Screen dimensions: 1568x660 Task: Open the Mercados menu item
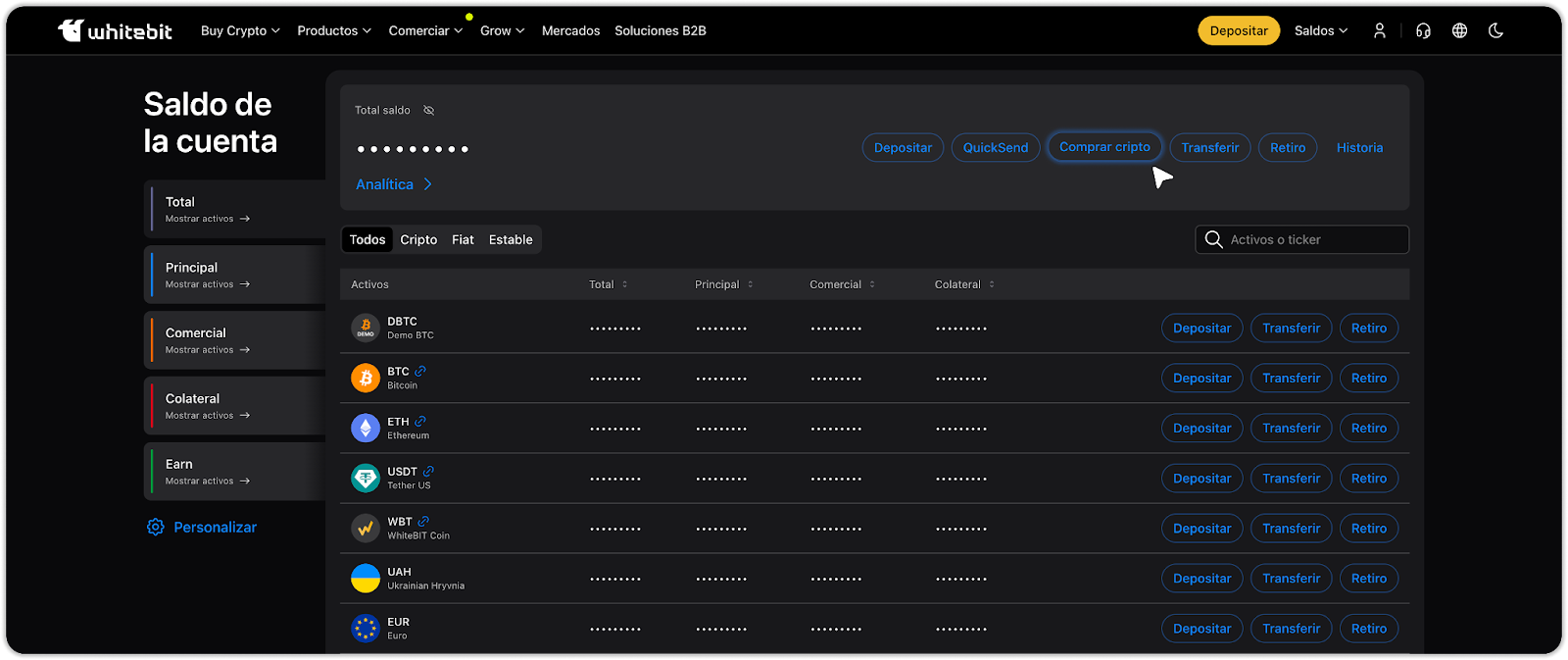pyautogui.click(x=570, y=30)
